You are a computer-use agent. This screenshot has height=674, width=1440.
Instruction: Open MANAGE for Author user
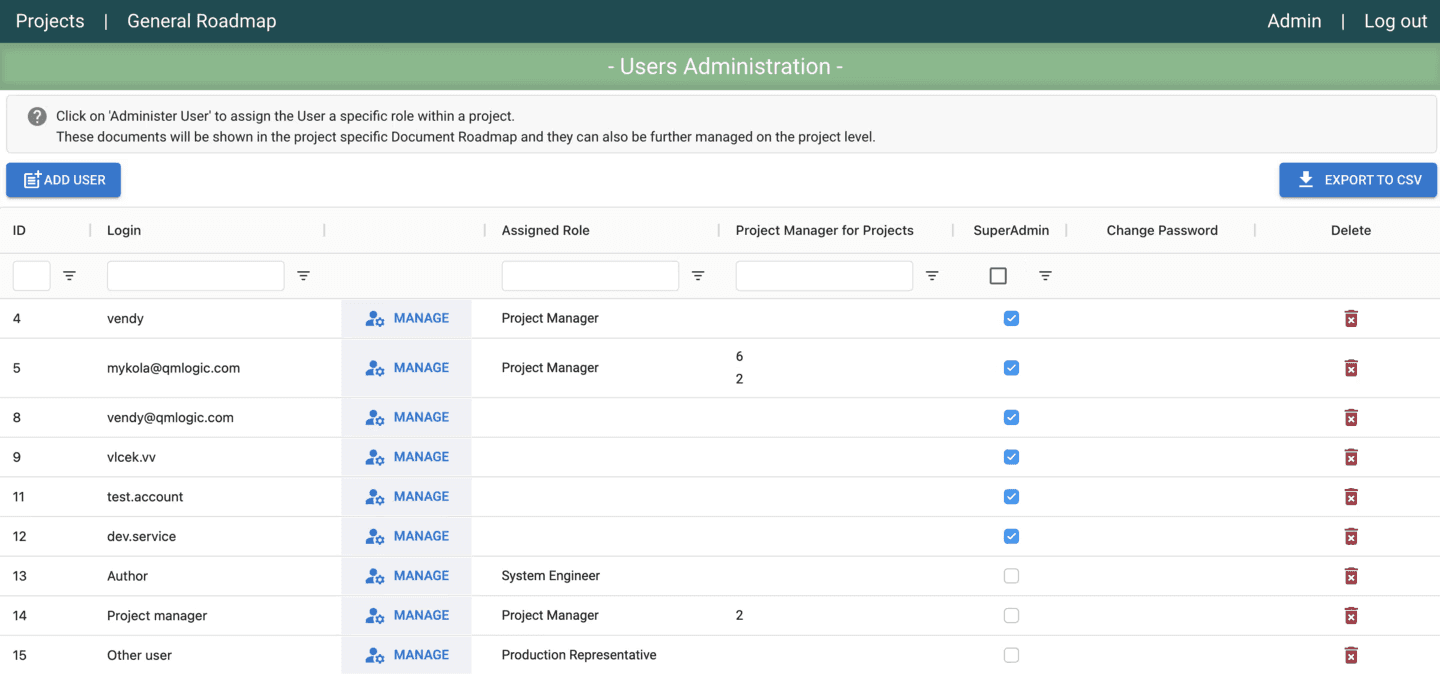[x=406, y=576]
